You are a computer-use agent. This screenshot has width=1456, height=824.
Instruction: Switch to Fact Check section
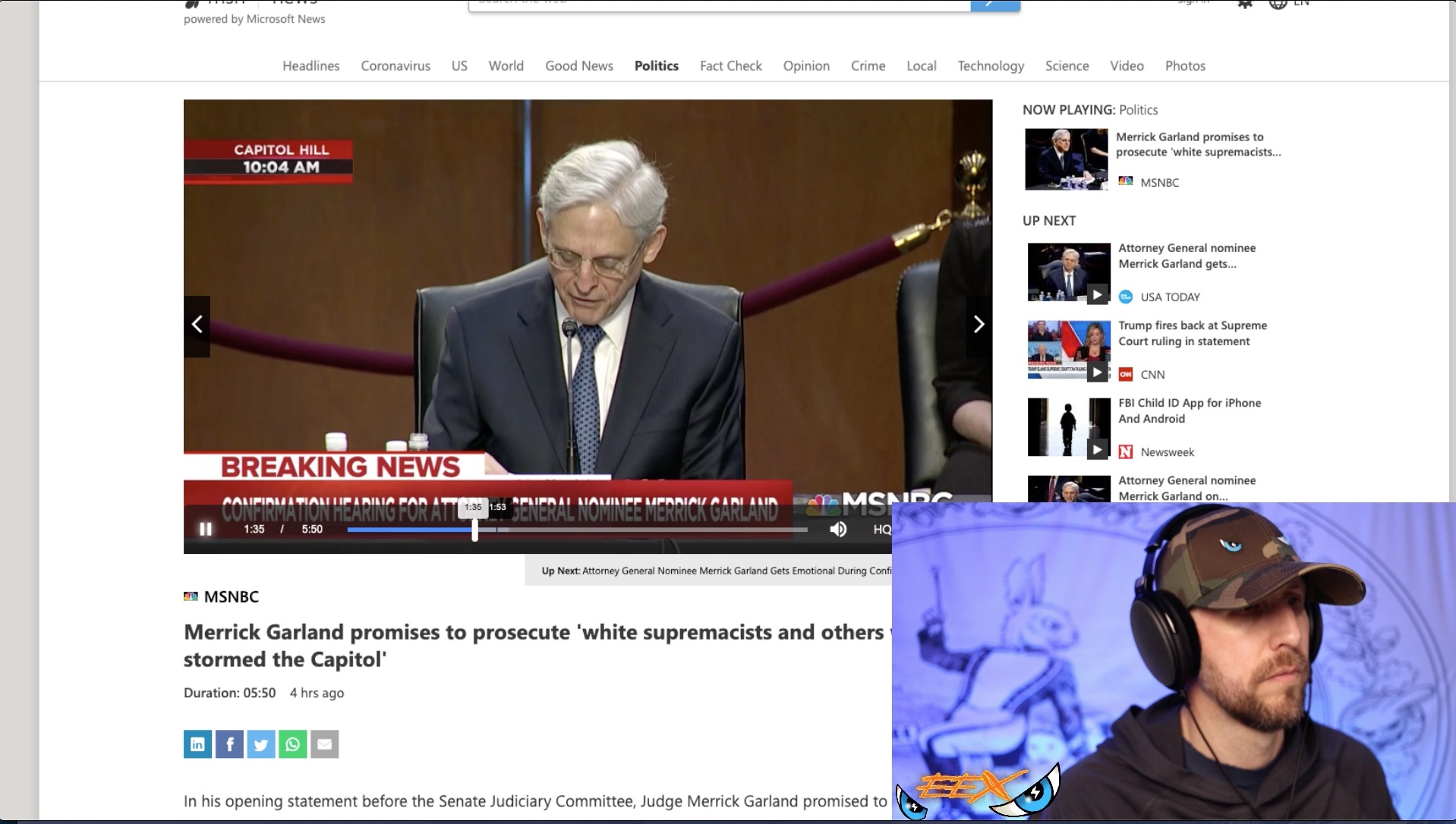coord(730,66)
